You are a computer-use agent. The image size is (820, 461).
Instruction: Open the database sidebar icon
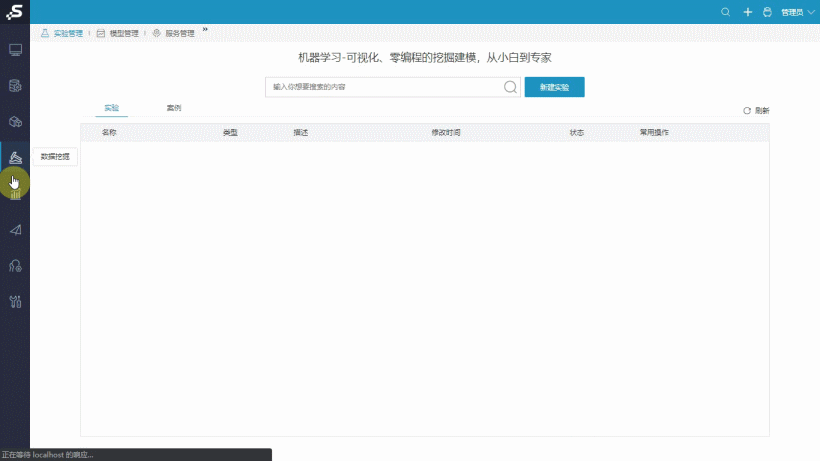pos(15,85)
